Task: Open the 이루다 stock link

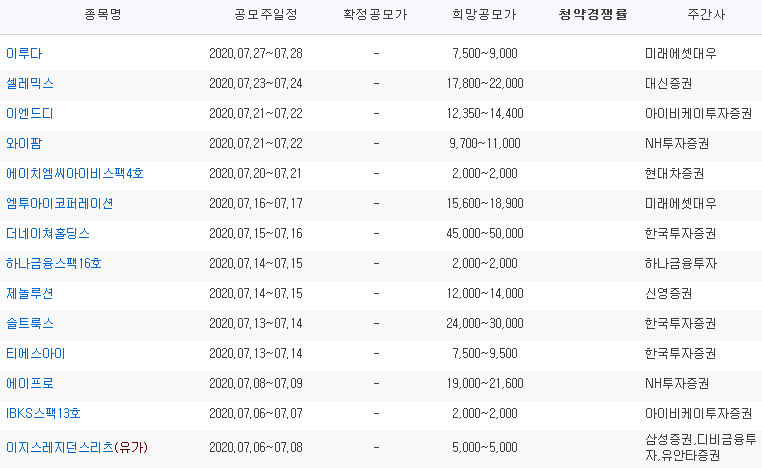Action: coord(24,53)
